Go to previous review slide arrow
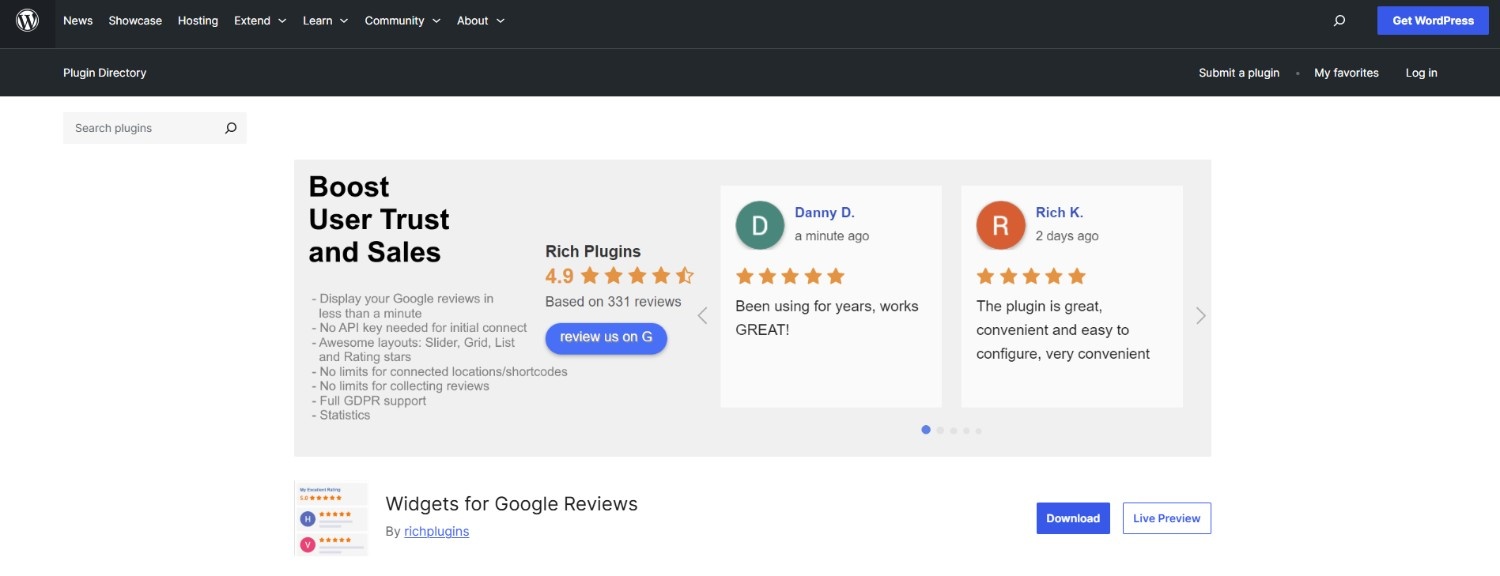 [x=702, y=316]
